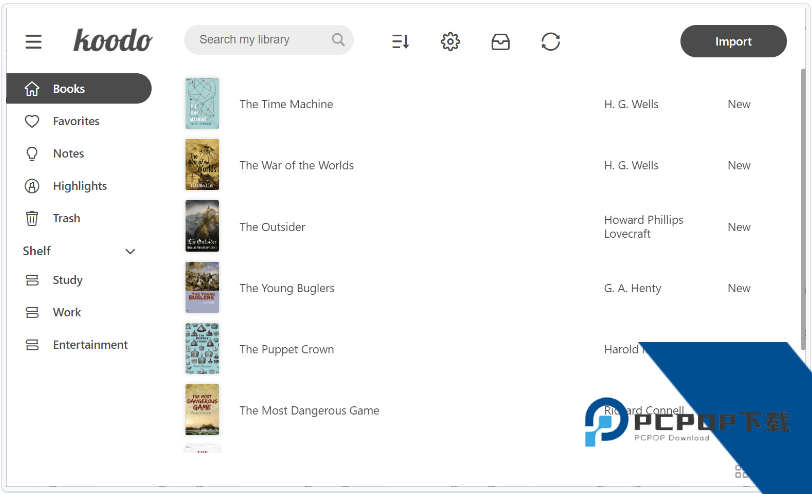The image size is (812, 494).
Task: Click the Entertainment shelf icon
Action: 32,345
